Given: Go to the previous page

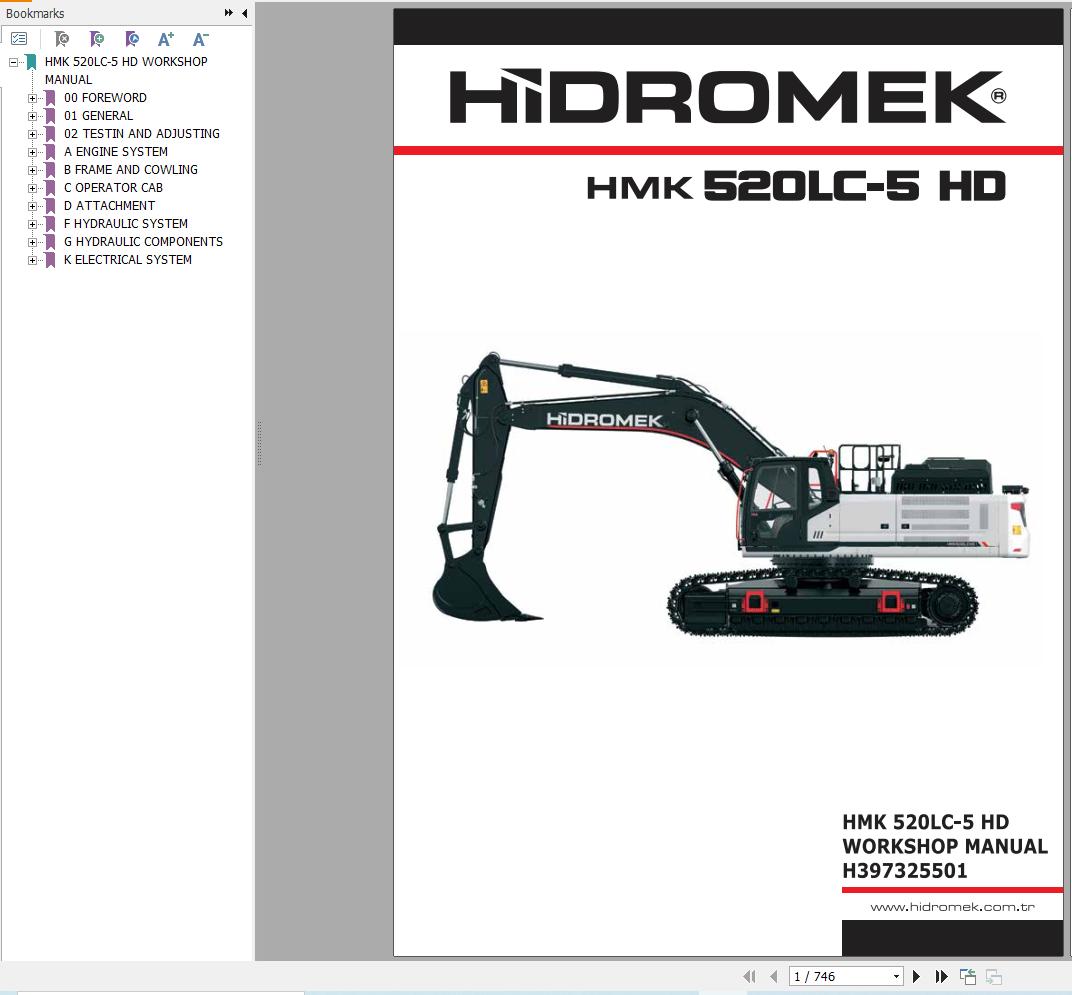Looking at the screenshot, I should pos(773,977).
